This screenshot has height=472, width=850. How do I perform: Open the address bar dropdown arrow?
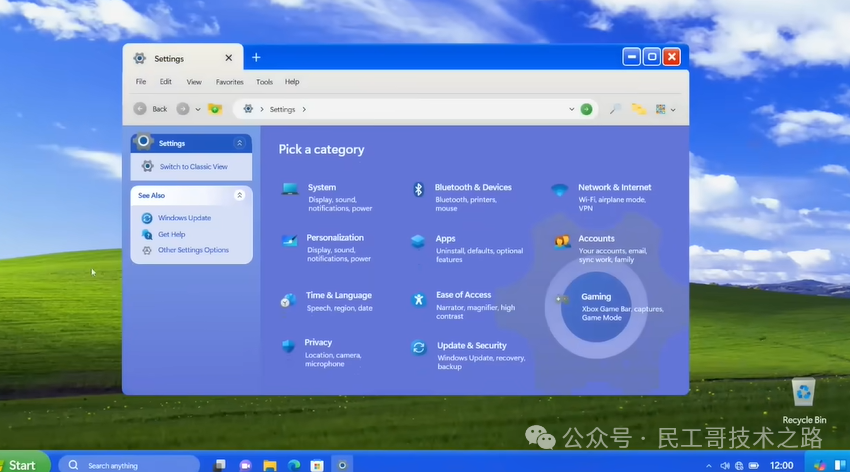click(571, 109)
